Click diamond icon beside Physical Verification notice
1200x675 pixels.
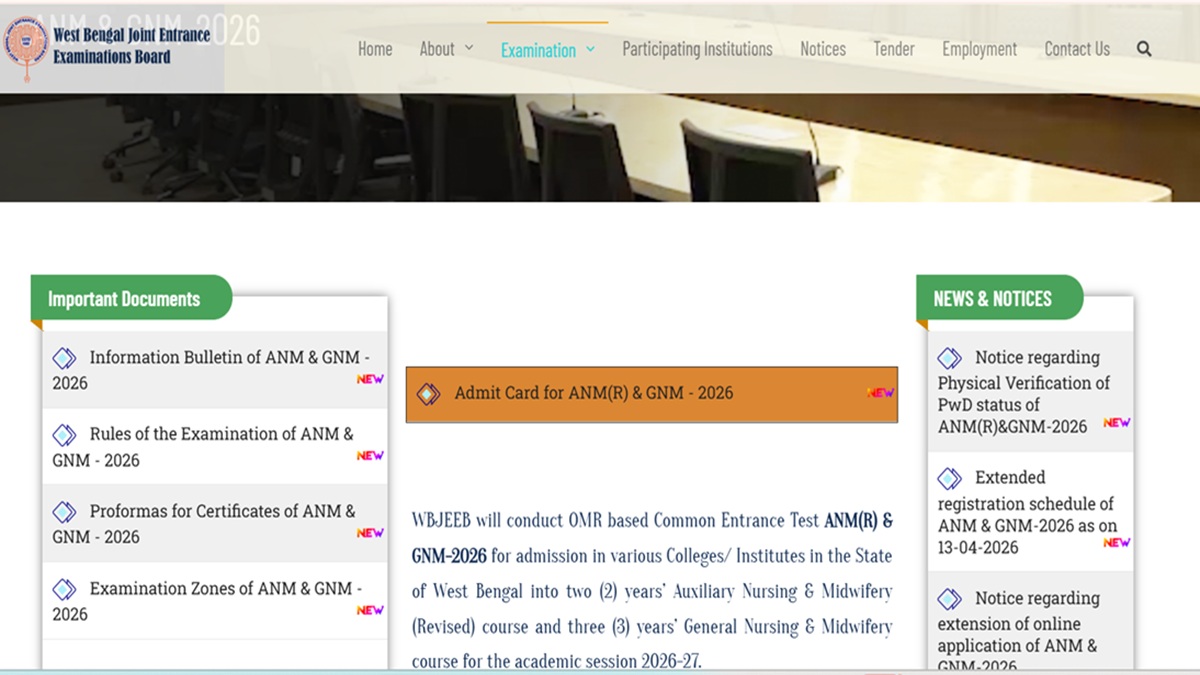point(949,358)
